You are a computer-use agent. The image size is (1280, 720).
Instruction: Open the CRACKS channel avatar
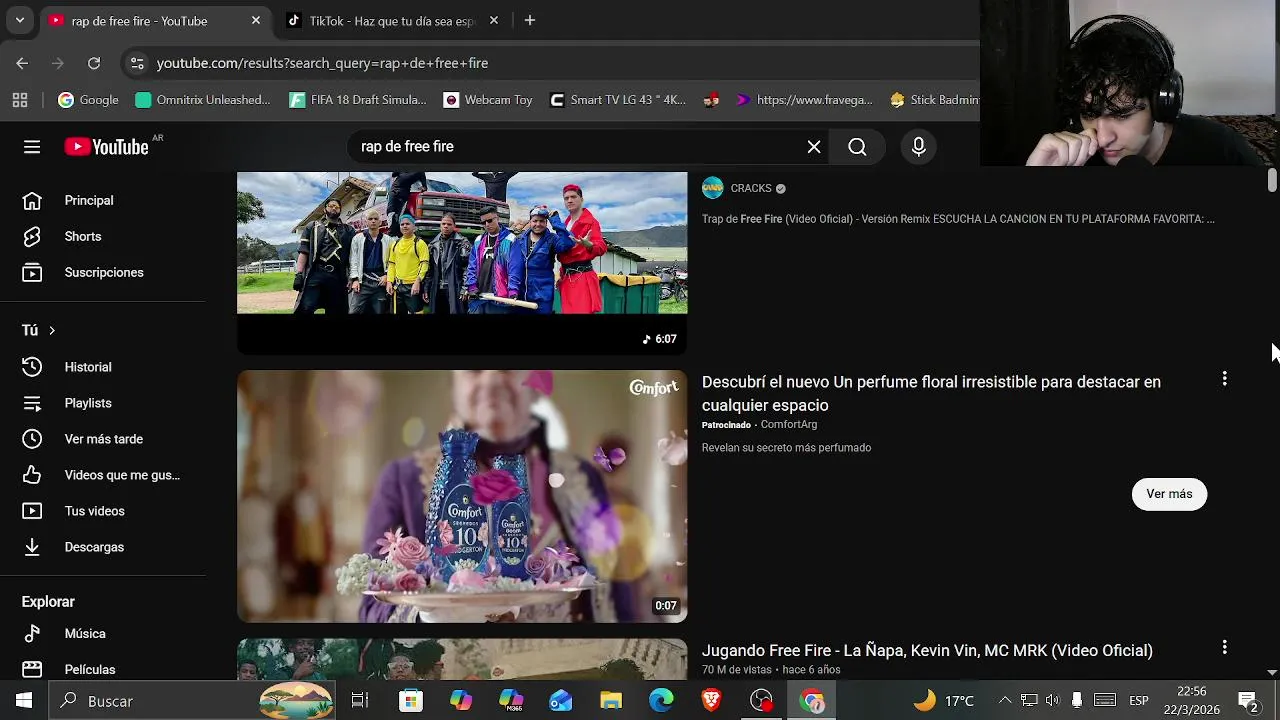713,188
